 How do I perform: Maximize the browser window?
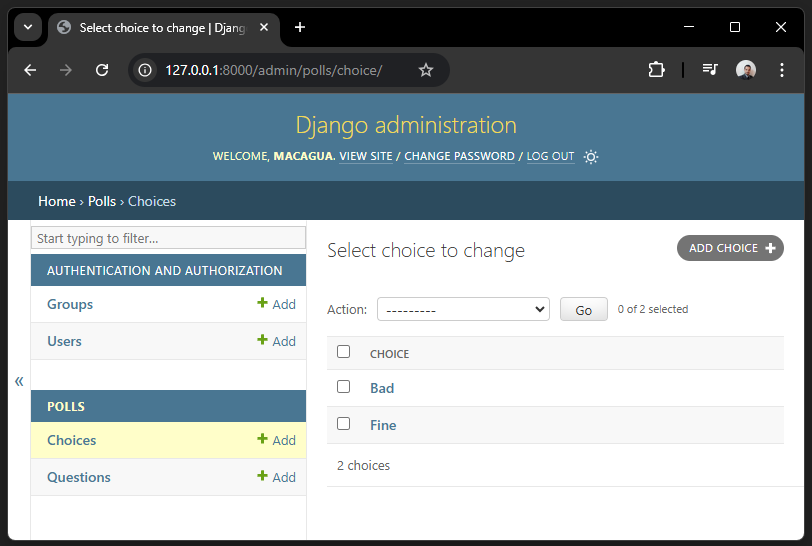pyautogui.click(x=735, y=27)
